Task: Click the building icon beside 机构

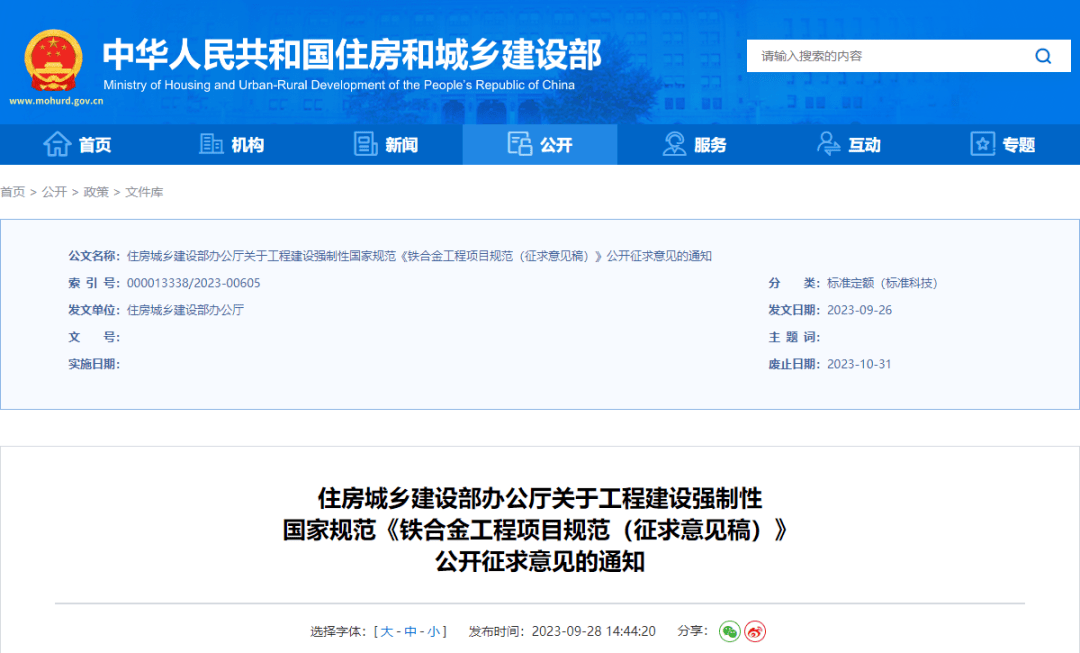Action: [x=211, y=144]
